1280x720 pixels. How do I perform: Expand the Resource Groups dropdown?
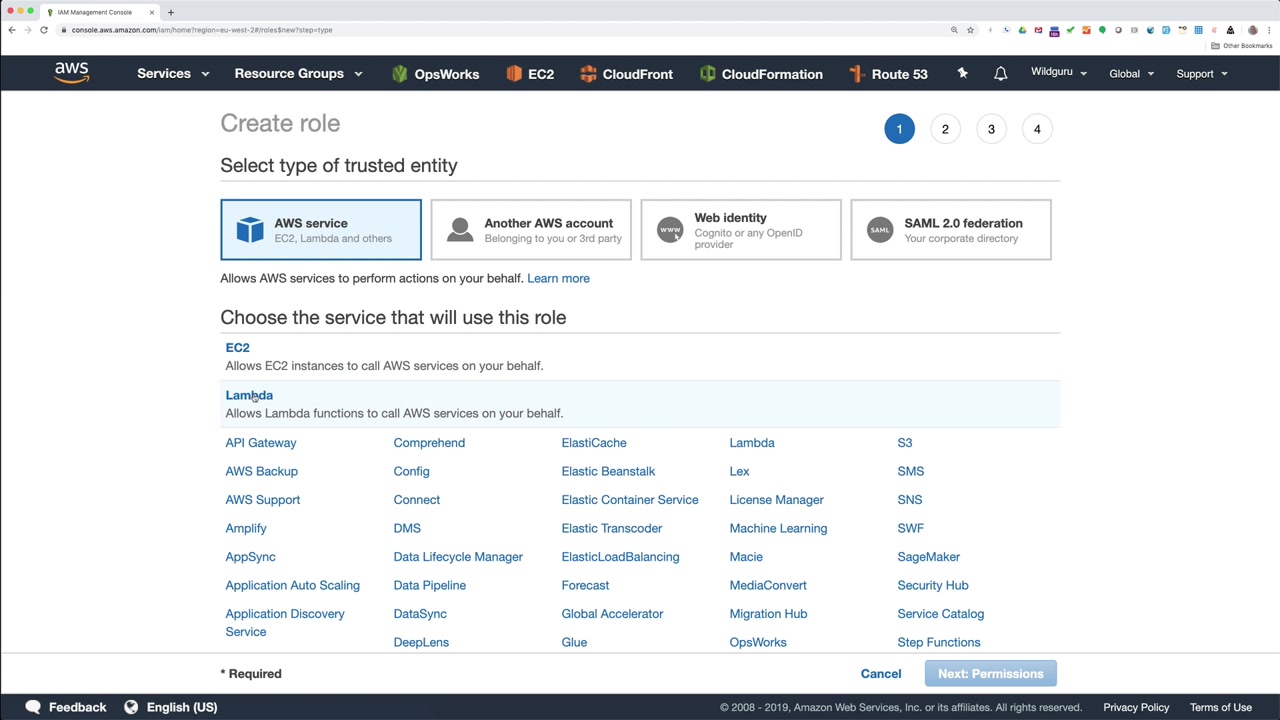click(298, 74)
